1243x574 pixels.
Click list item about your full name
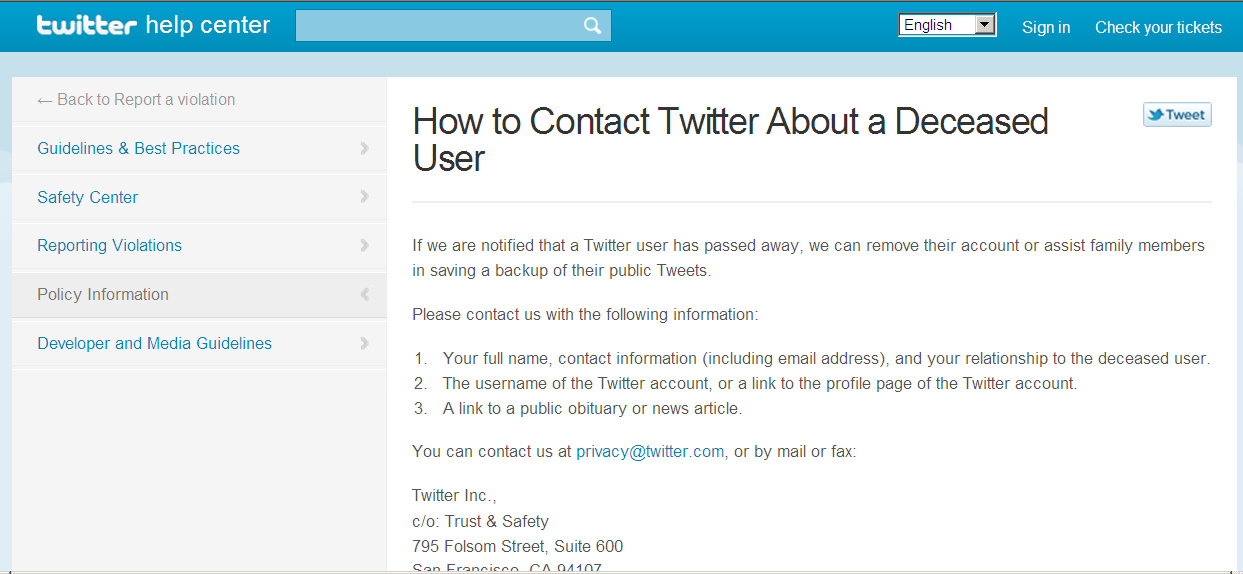point(826,358)
